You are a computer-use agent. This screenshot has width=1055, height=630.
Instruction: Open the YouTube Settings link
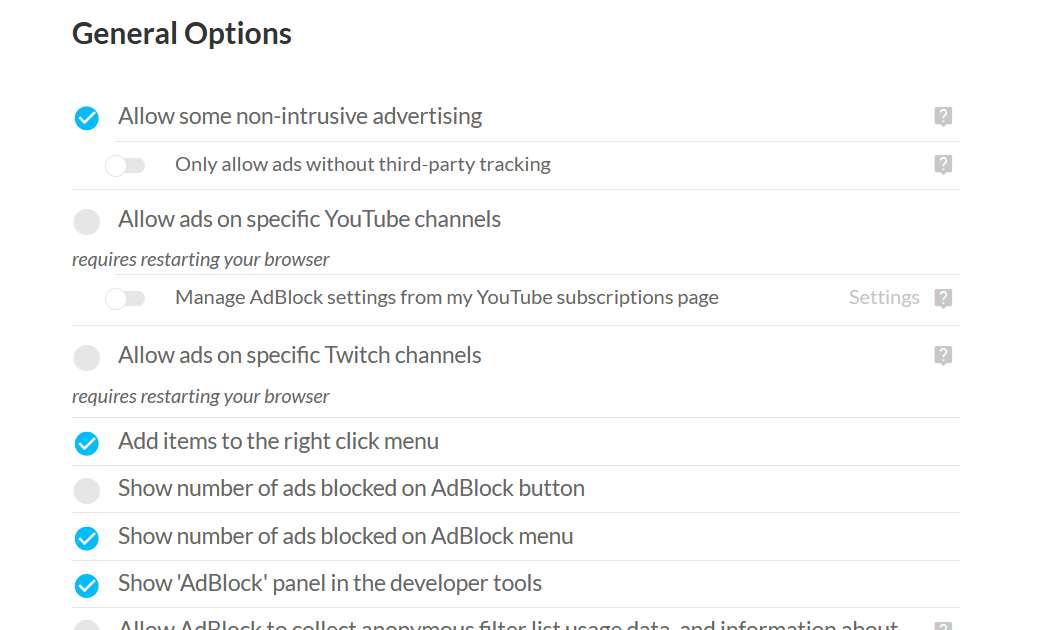click(884, 298)
